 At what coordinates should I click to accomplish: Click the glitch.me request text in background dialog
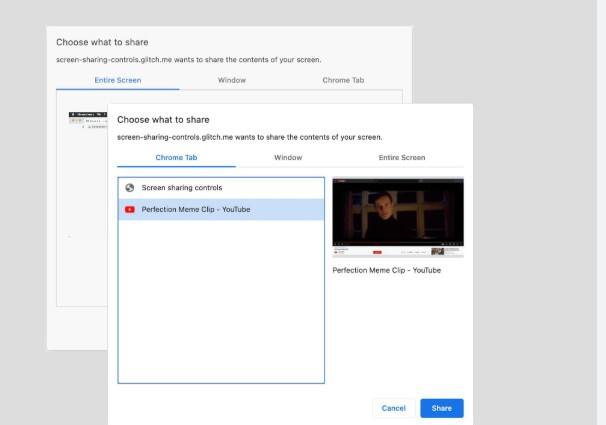click(188, 60)
